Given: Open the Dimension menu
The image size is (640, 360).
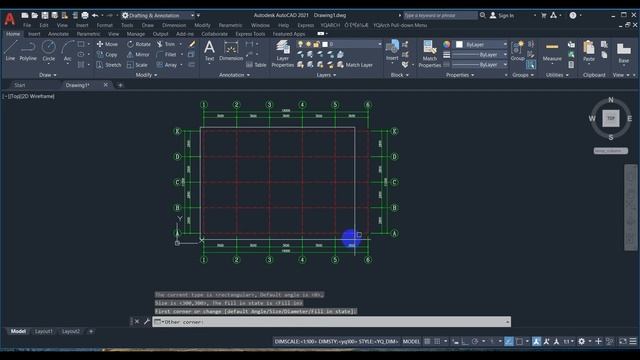Looking at the screenshot, I should [x=174, y=25].
